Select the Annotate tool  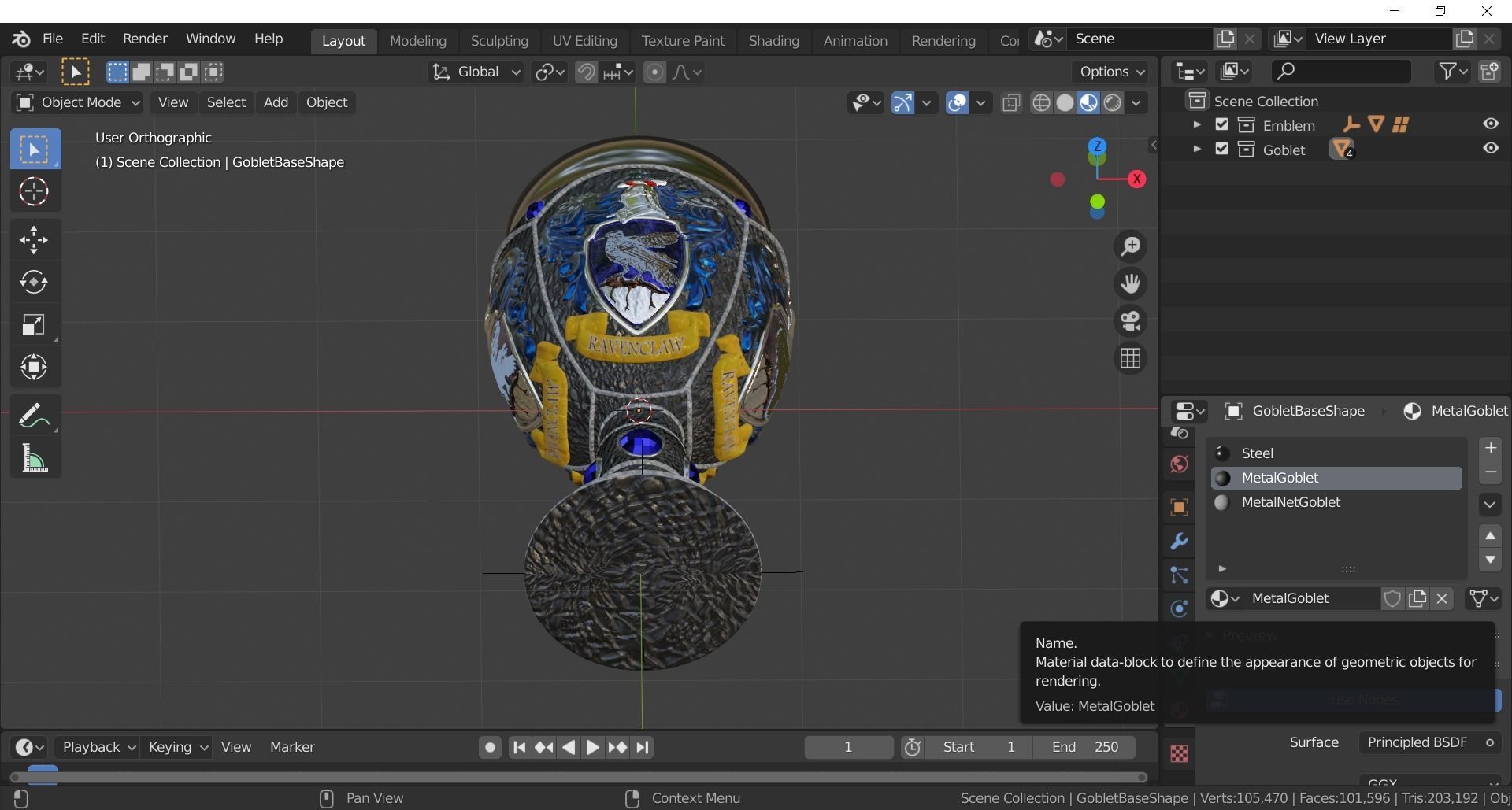35,416
